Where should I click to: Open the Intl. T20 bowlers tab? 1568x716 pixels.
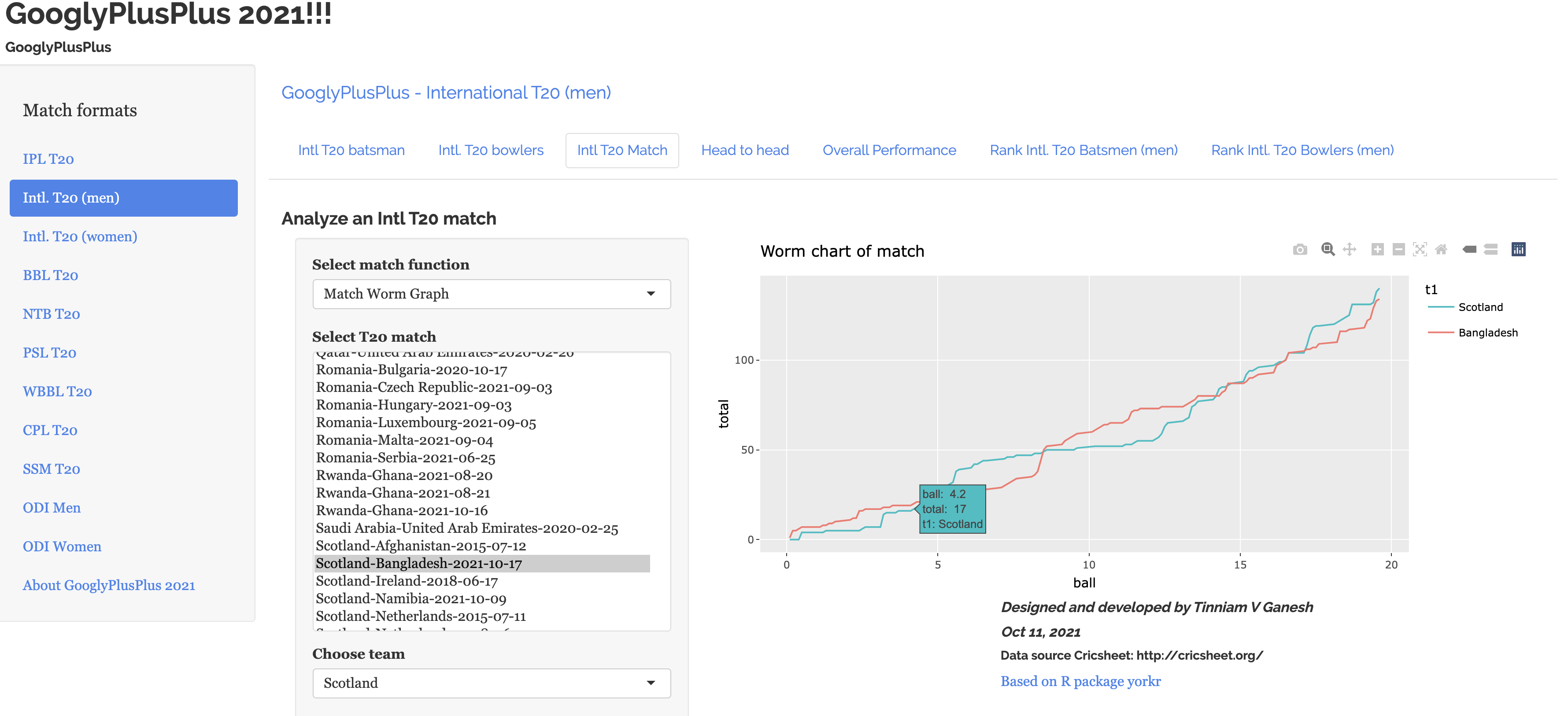tap(491, 150)
